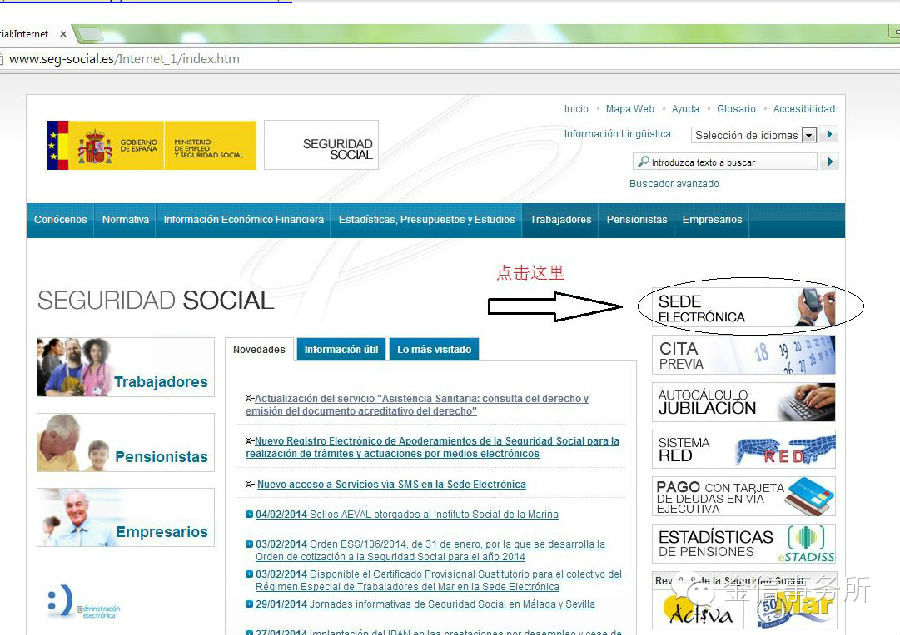Open the Trabajadores image banner on the left
The image size is (900, 635).
(x=126, y=367)
